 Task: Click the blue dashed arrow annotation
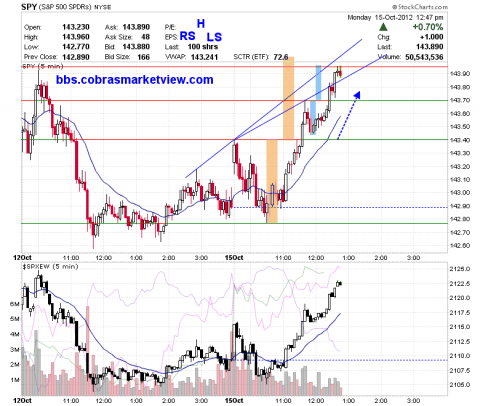349,115
